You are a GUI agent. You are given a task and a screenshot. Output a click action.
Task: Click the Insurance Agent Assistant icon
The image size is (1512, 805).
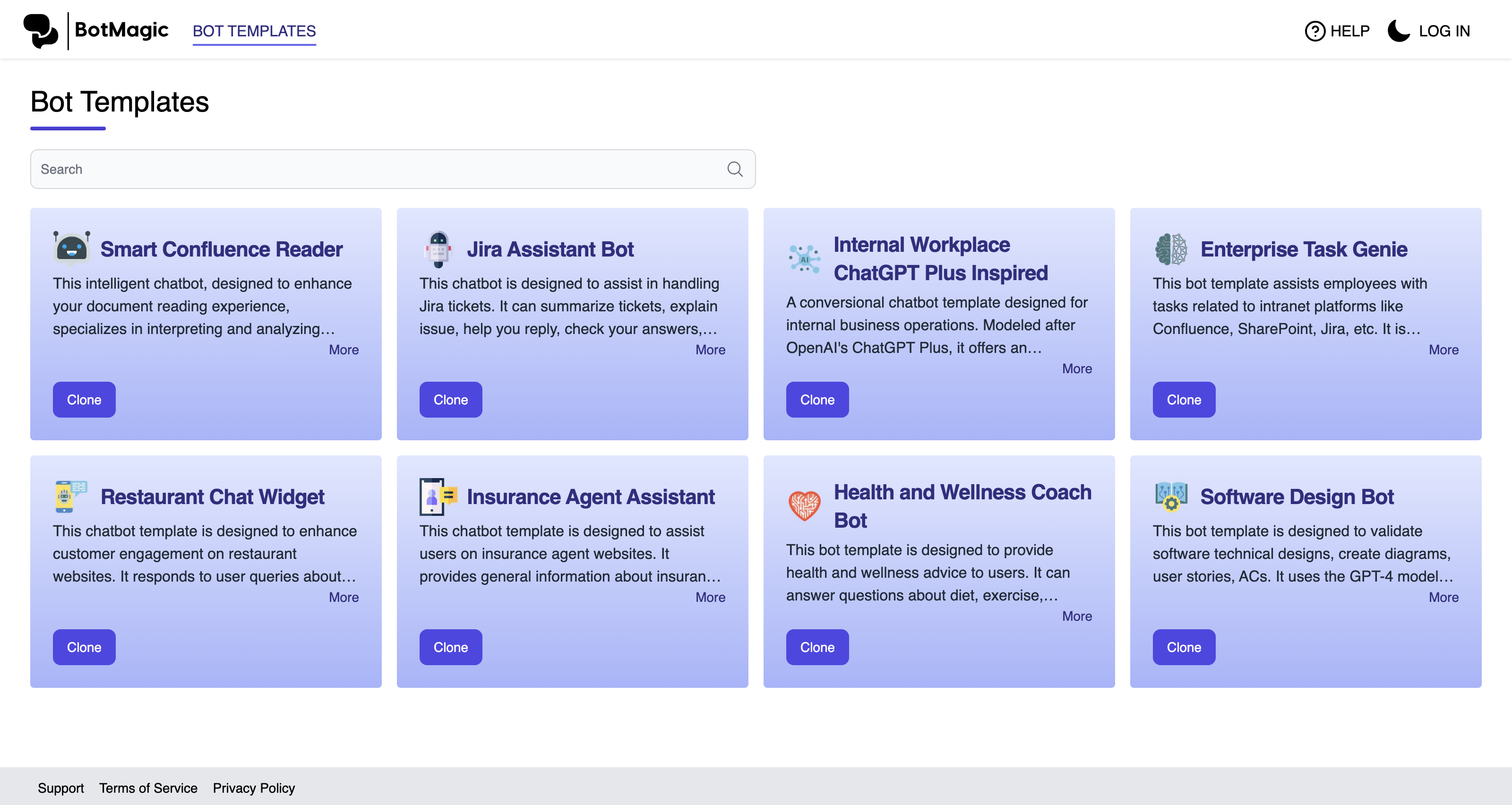coord(438,497)
